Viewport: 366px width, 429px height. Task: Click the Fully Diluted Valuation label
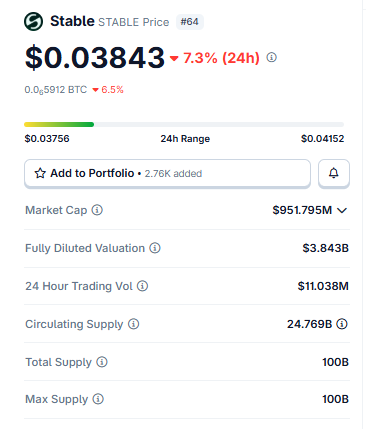(x=85, y=248)
